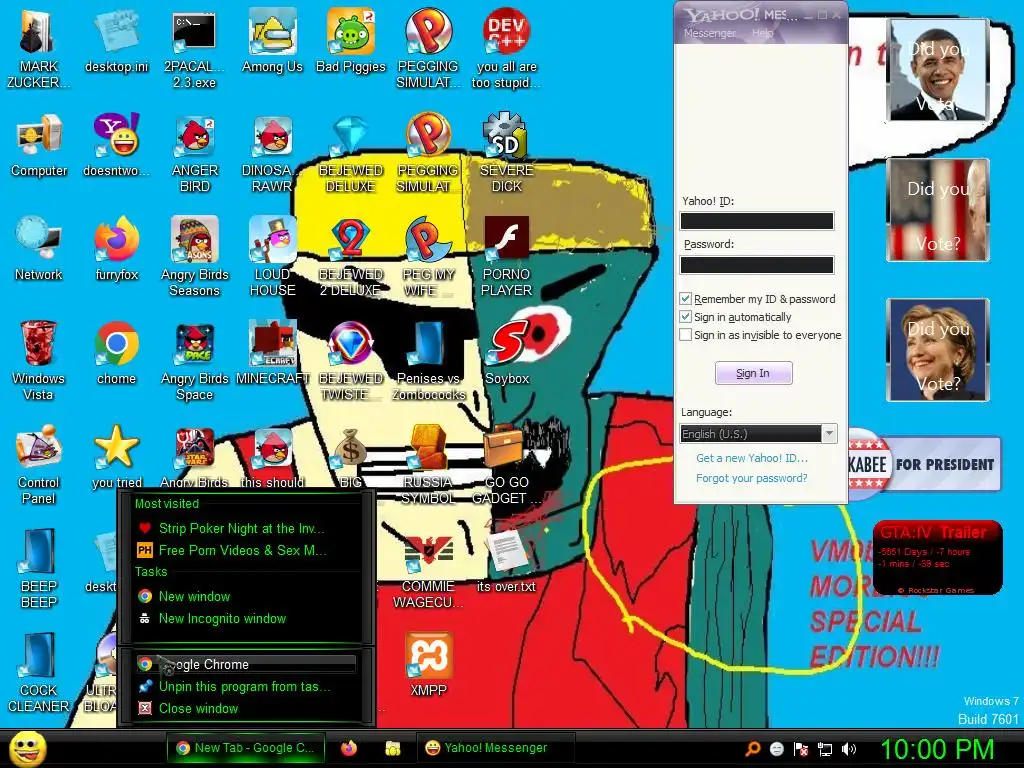1024x768 pixels.
Task: Follow 'Get a new Yahoo! ID...' link
Action: pos(752,458)
